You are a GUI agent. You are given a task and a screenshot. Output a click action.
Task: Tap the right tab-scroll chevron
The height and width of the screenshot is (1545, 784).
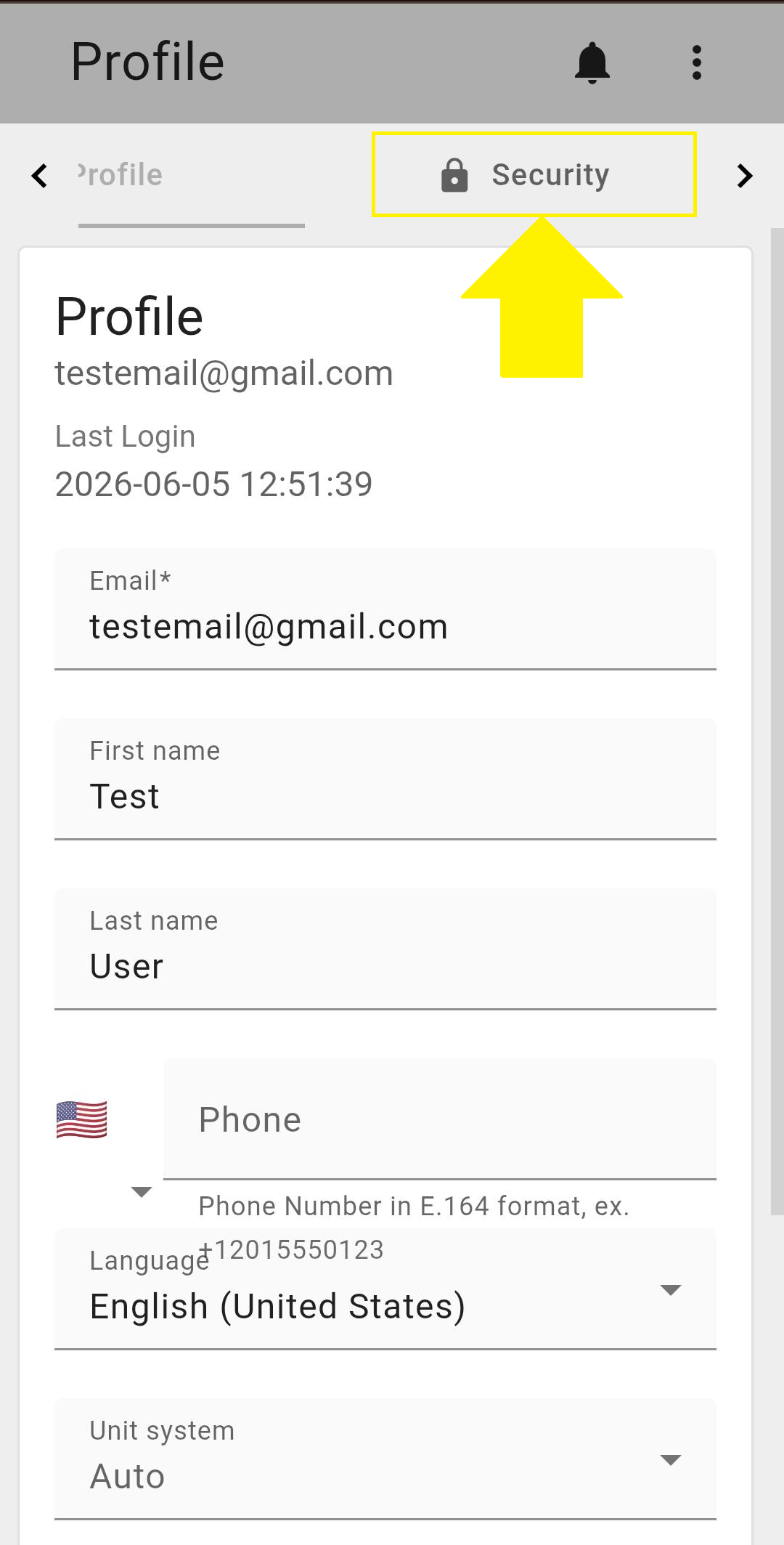(745, 176)
